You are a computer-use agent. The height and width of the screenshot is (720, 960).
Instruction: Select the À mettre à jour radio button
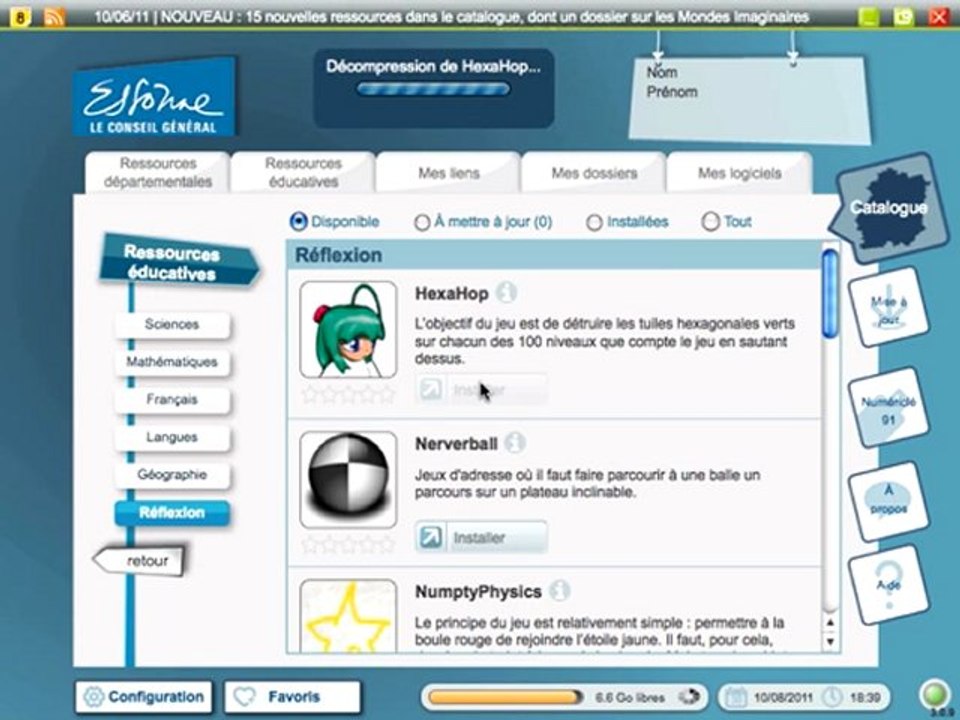click(x=422, y=222)
